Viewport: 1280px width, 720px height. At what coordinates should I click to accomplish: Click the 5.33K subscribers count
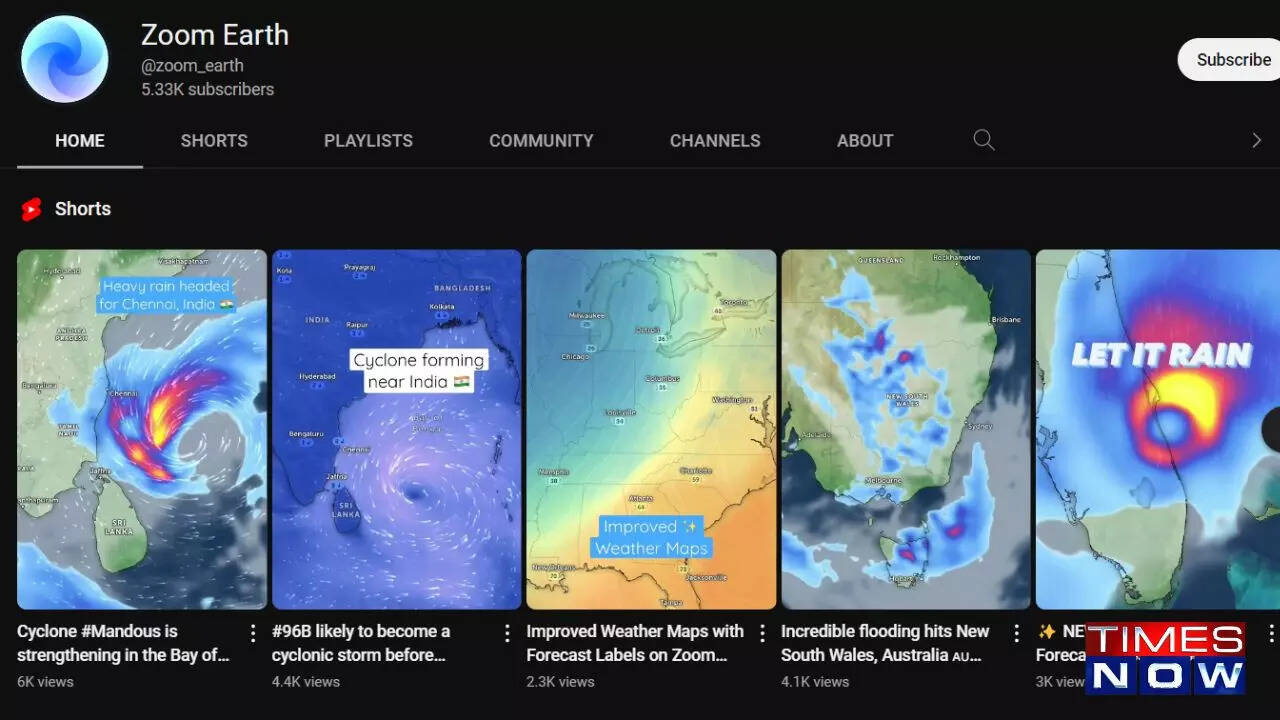(207, 90)
